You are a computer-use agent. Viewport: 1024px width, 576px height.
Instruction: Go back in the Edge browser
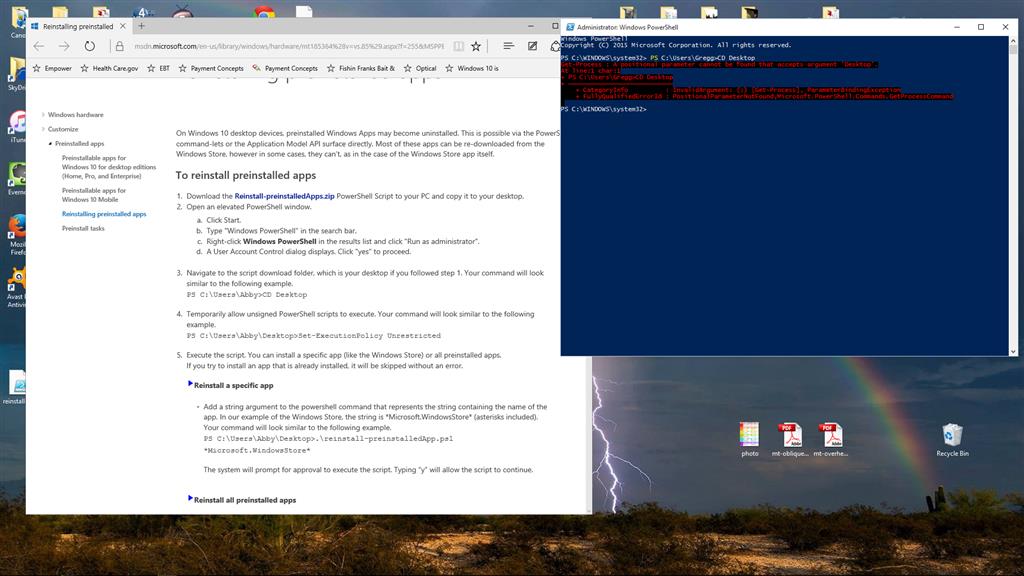point(39,46)
